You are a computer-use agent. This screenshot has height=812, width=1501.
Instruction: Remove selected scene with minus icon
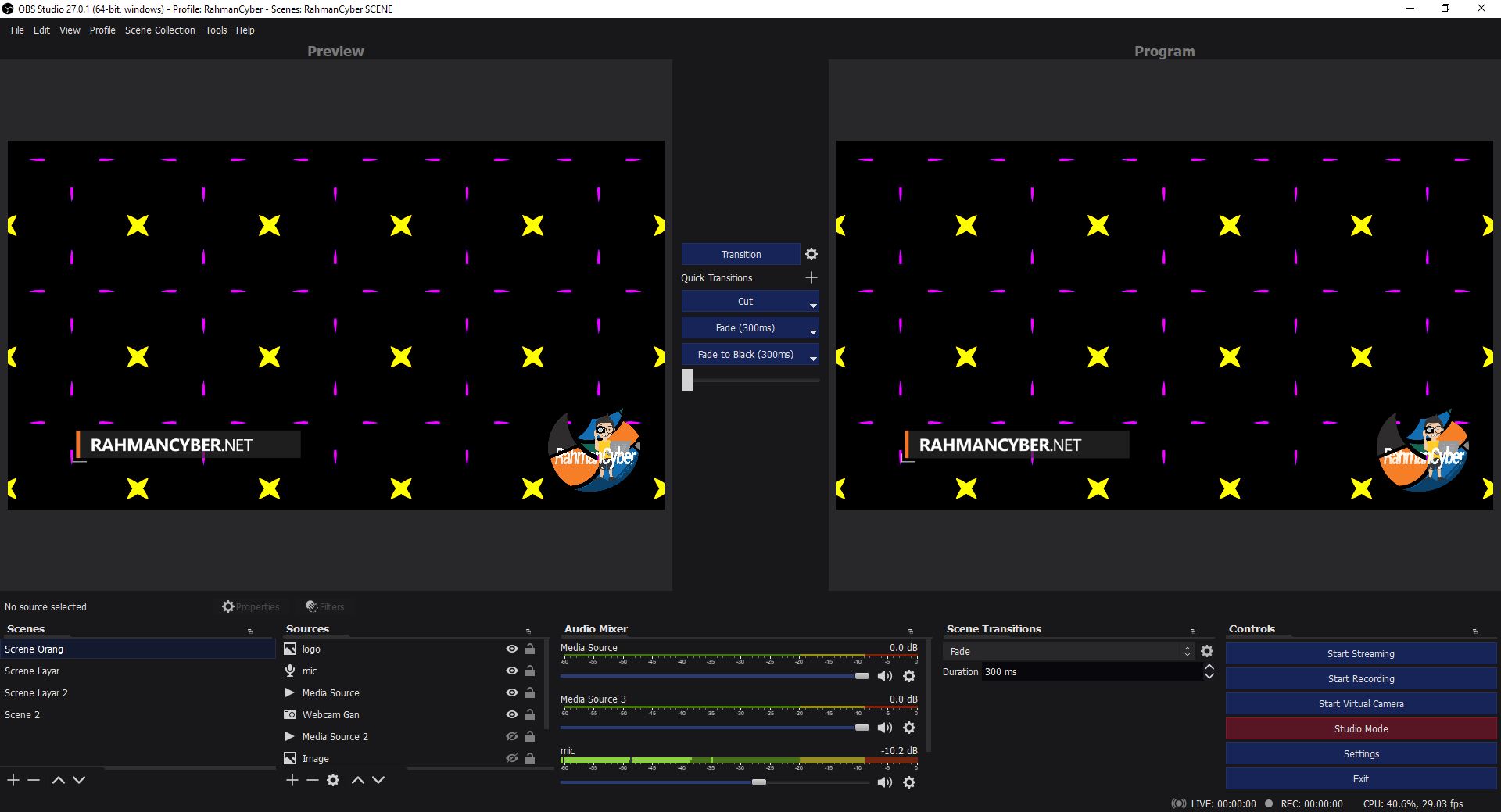point(34,780)
